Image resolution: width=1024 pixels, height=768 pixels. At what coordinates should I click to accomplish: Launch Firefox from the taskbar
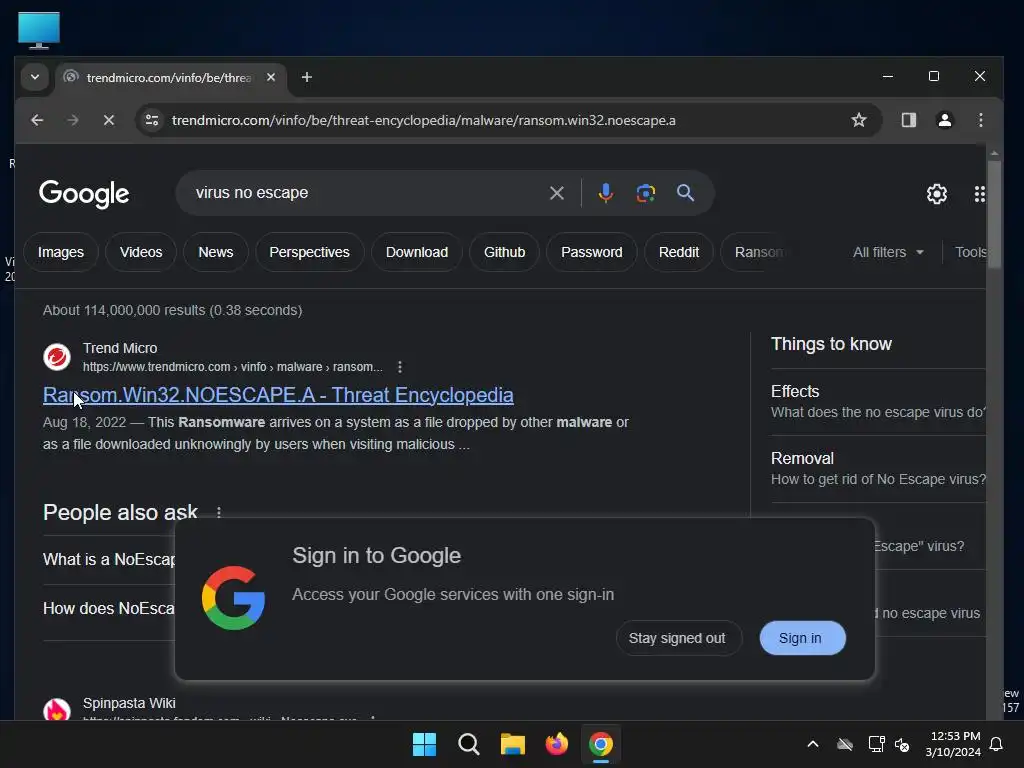(556, 744)
